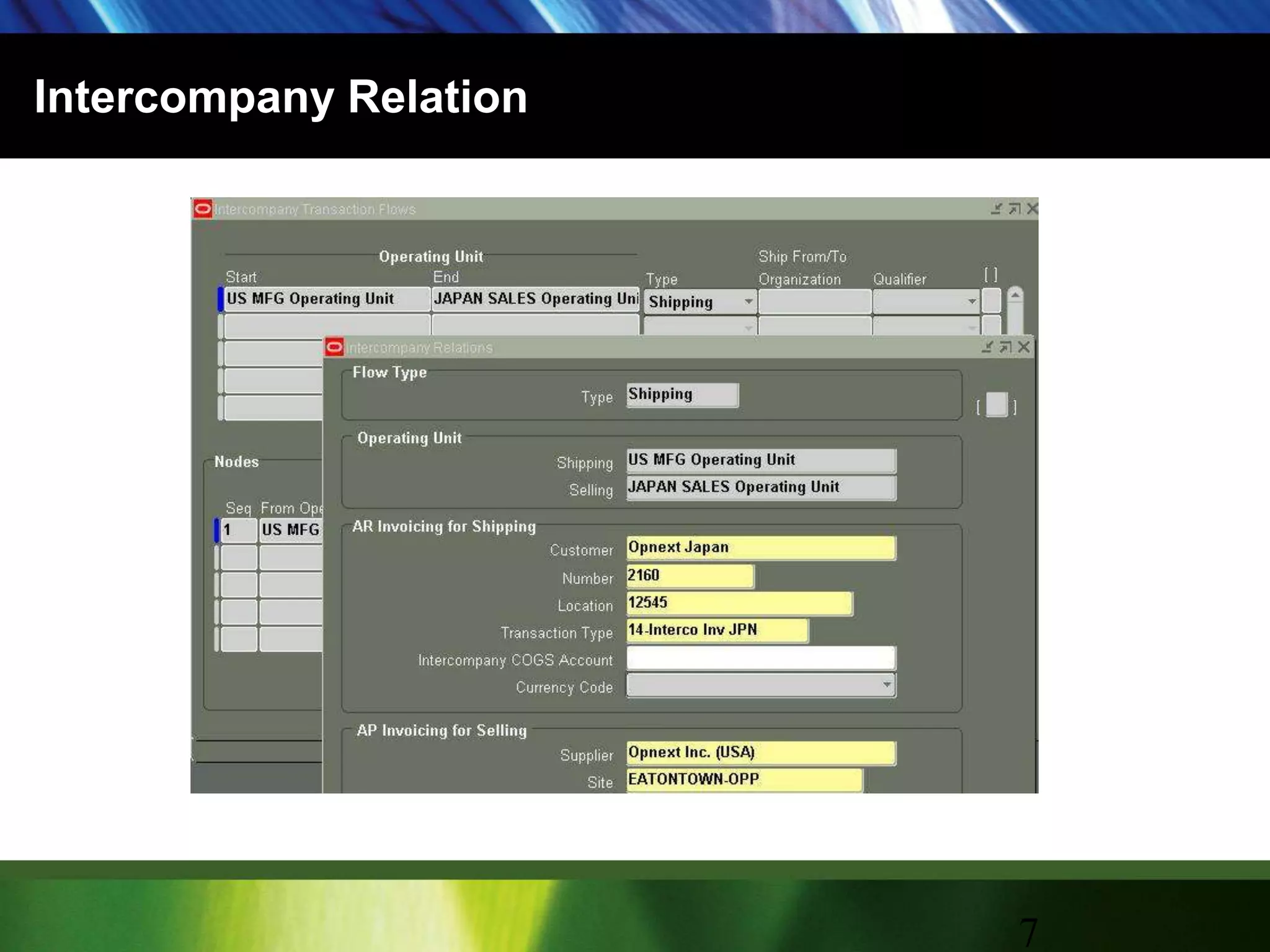Click the Flow Type field showing Shipping
The height and width of the screenshot is (952, 1270).
[x=683, y=395]
